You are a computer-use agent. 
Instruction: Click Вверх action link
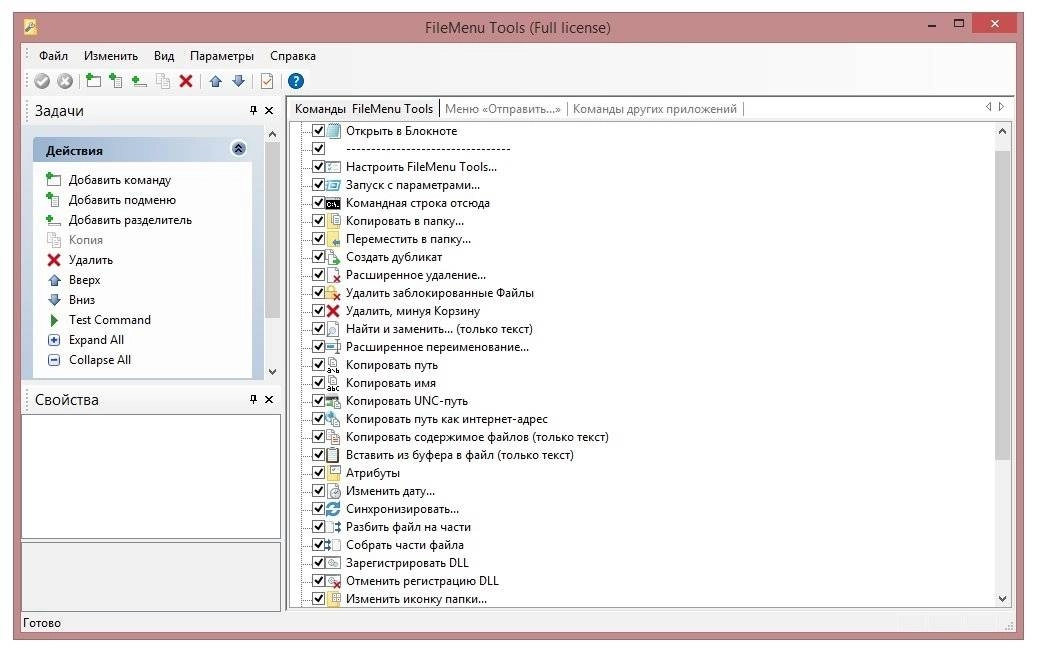click(x=84, y=280)
